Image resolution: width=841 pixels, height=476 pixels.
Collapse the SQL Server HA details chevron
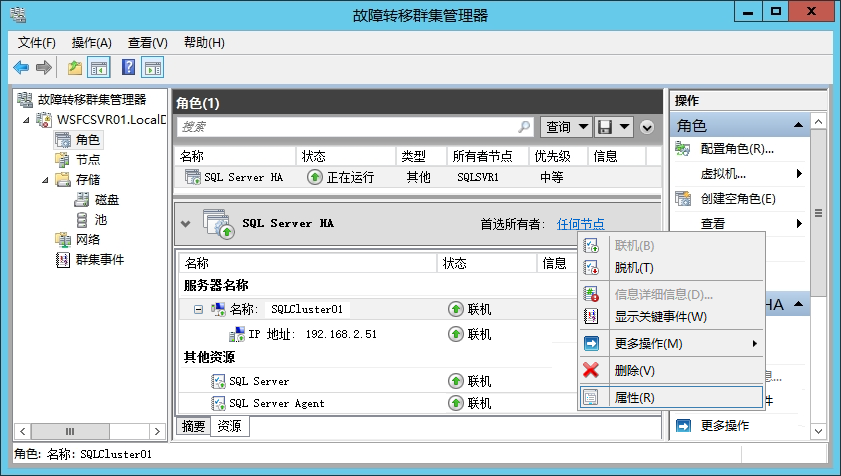pyautogui.click(x=186, y=224)
